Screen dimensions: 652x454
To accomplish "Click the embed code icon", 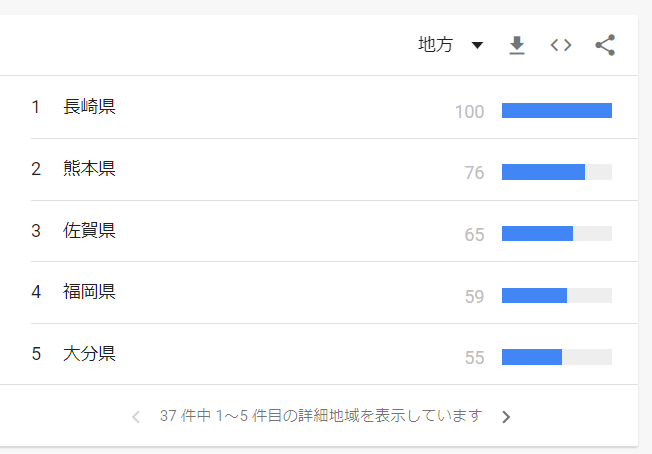I will pos(561,45).
